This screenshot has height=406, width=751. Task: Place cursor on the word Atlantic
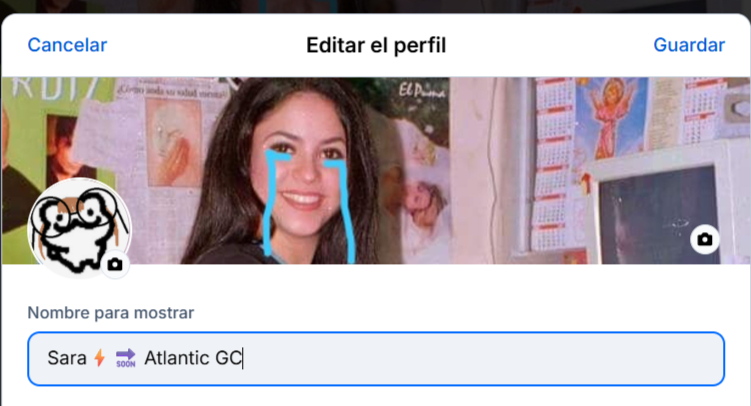click(x=176, y=358)
